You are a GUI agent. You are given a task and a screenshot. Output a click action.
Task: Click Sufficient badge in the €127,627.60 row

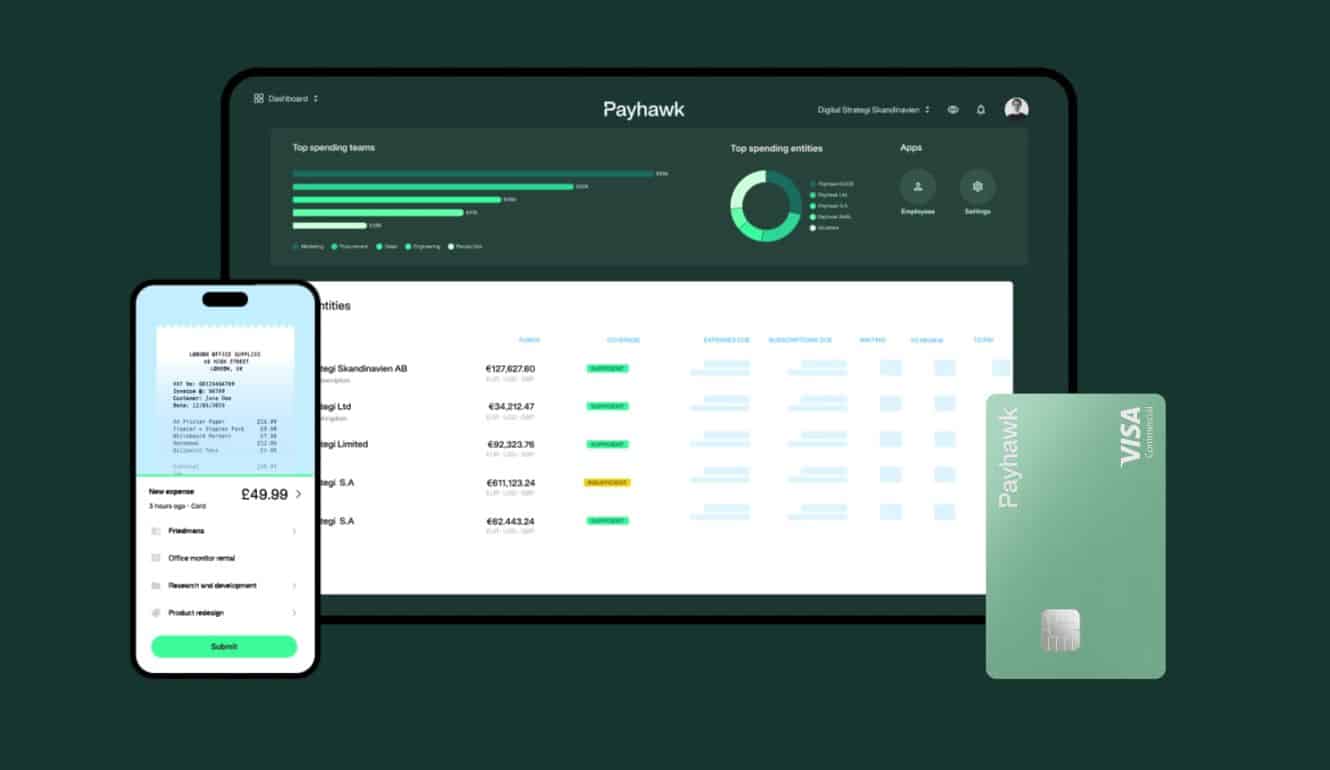point(607,369)
